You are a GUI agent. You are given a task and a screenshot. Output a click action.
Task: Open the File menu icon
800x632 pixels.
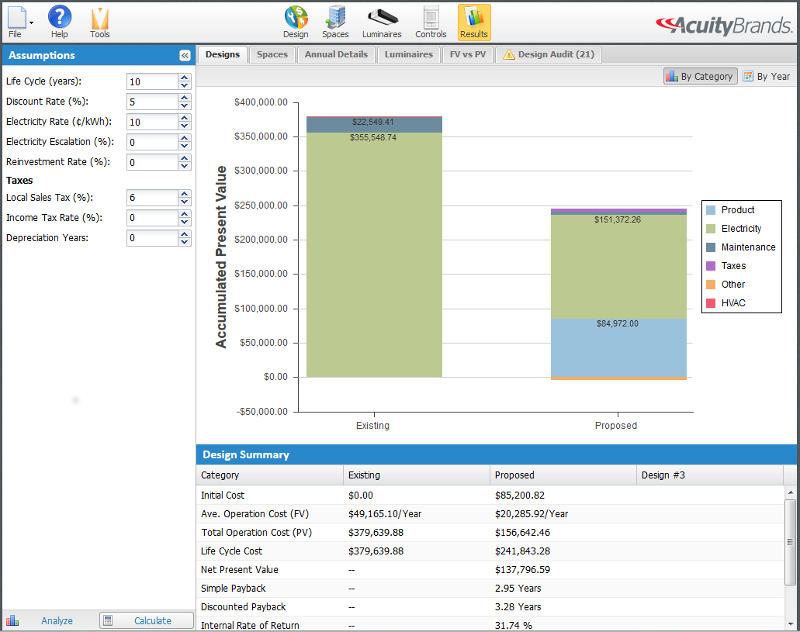coord(17,19)
